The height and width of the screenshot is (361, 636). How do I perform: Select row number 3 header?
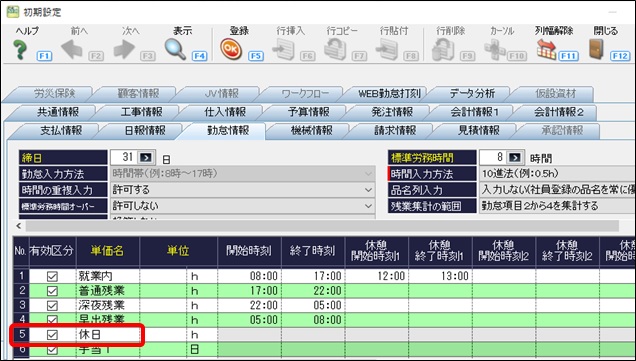coord(21,305)
